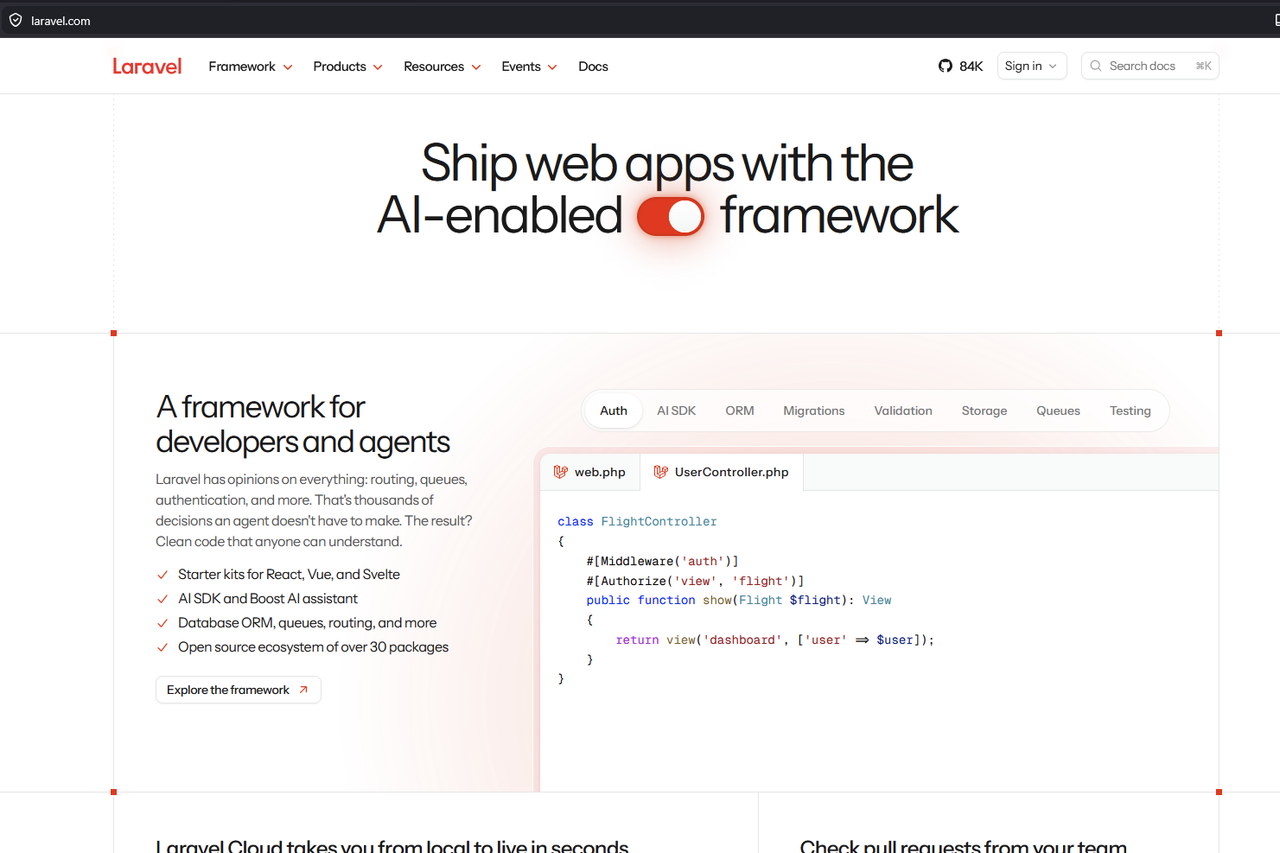Switch to the AI SDK tab
1280x853 pixels.
(x=676, y=411)
